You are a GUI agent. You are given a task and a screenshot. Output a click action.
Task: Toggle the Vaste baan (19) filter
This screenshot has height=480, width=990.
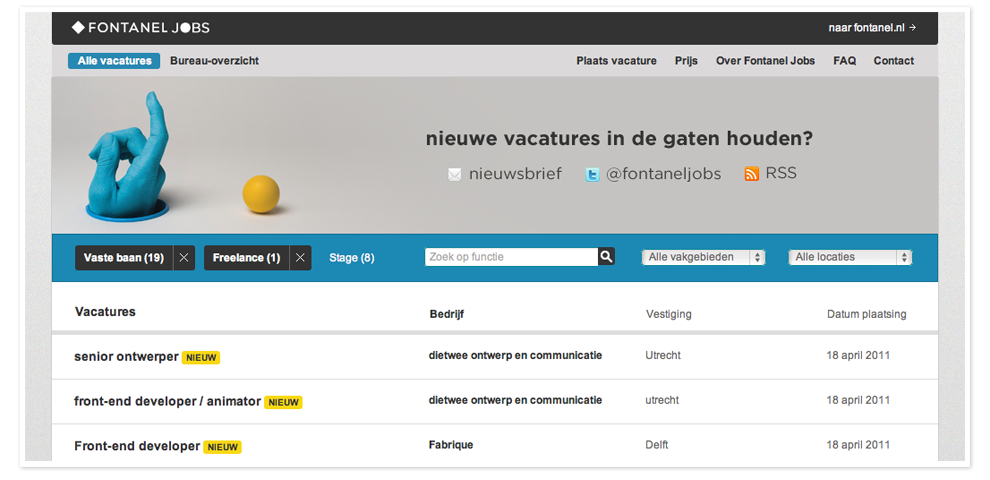124,258
